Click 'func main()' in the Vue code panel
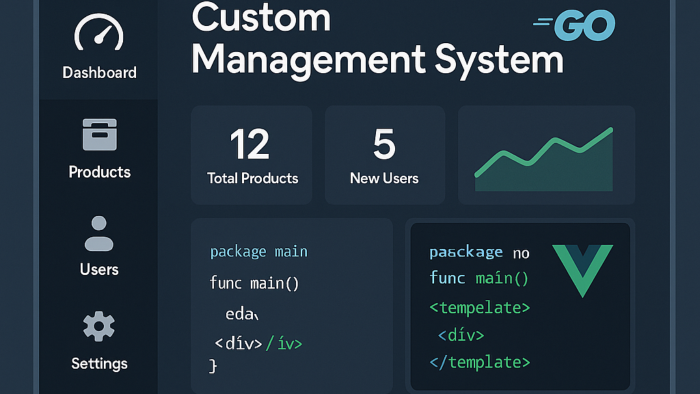 click(x=479, y=278)
